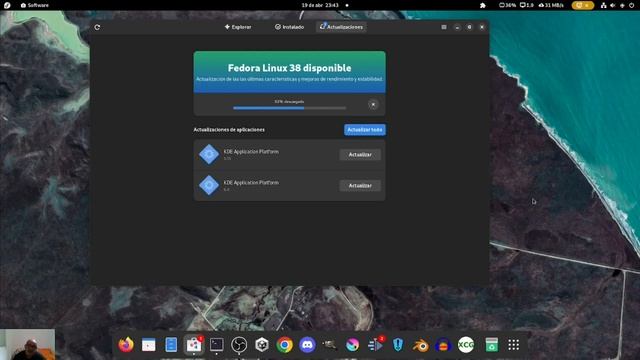Open the Activities logo in top bar

pos(7,5)
